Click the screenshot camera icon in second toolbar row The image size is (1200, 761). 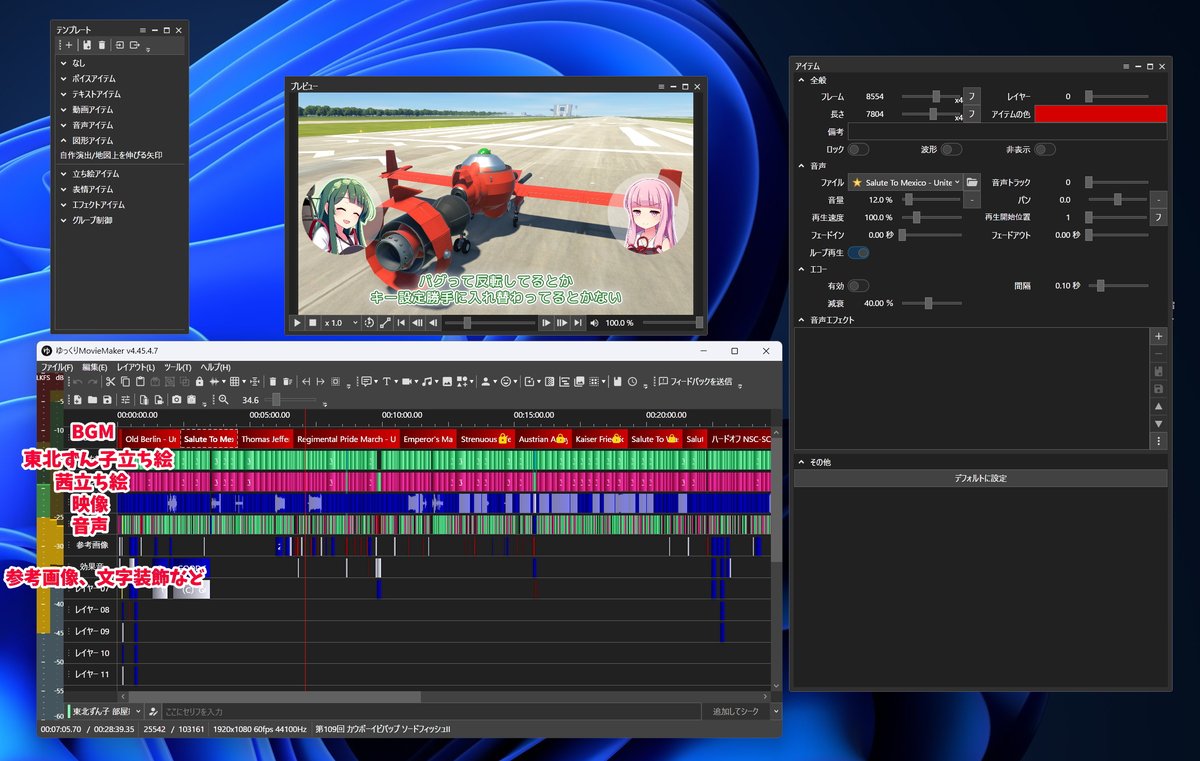[x=176, y=400]
